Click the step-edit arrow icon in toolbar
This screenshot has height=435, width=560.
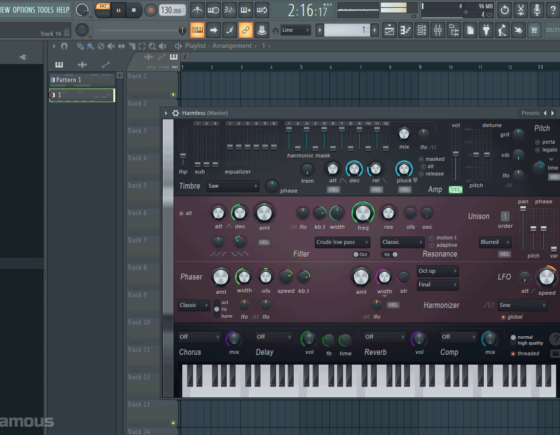click(x=213, y=30)
